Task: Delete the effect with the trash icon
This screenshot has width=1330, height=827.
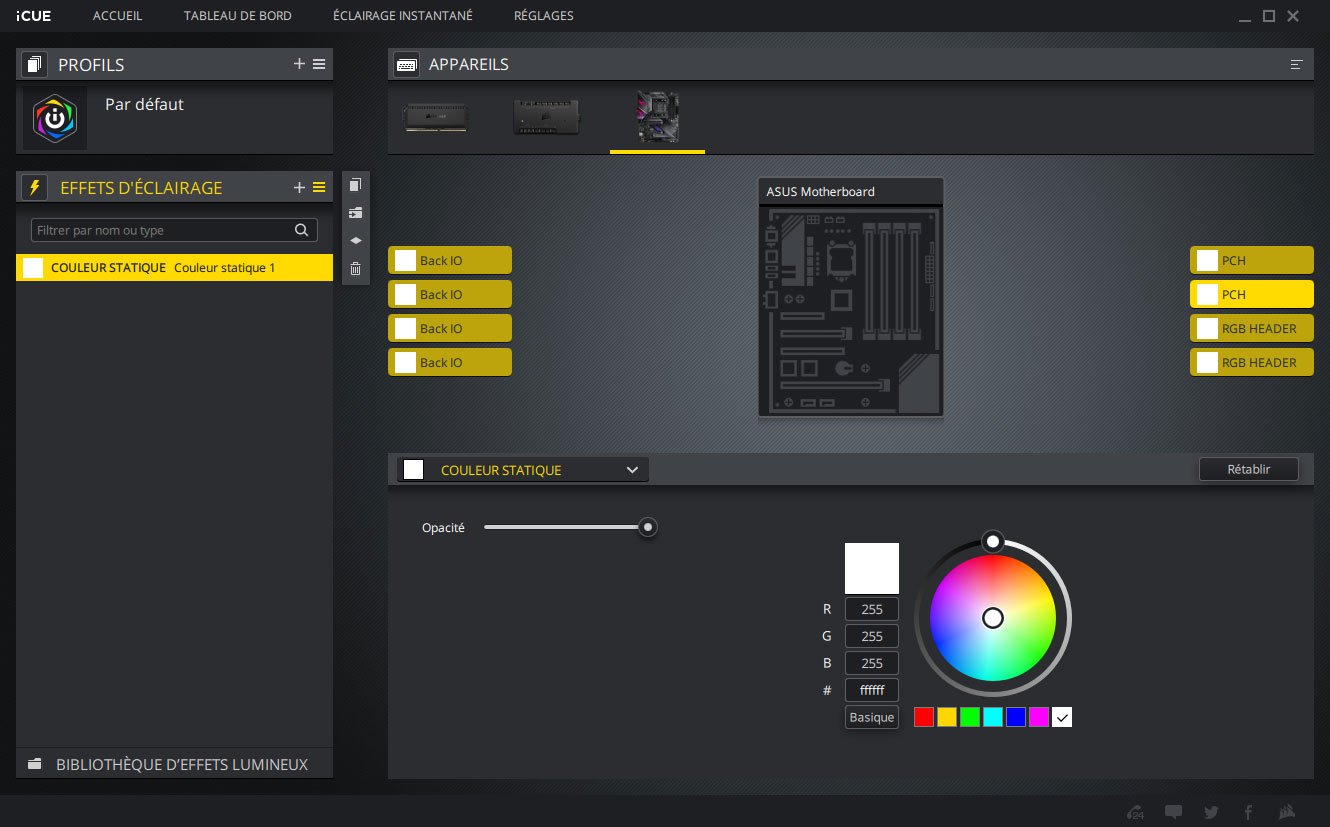Action: click(x=355, y=269)
